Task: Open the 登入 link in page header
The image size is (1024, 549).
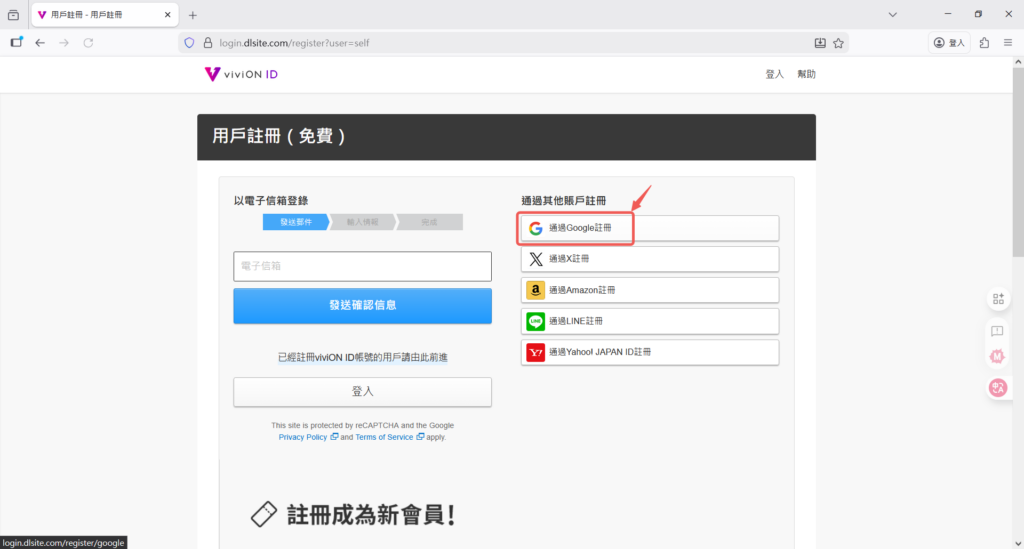Action: pos(774,74)
